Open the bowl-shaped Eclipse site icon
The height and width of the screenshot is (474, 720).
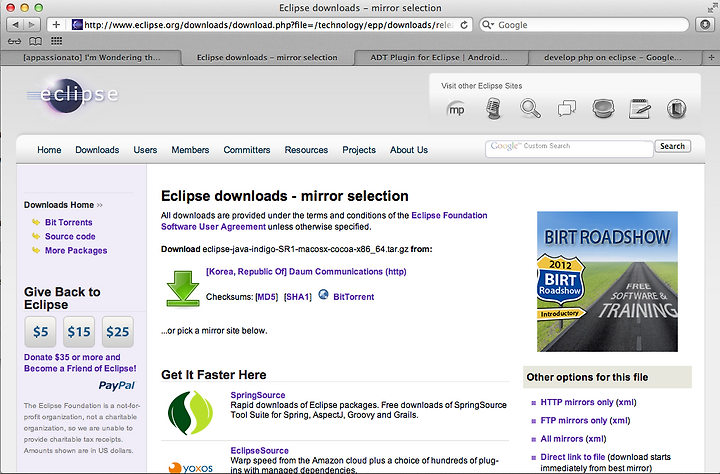pyautogui.click(x=603, y=109)
